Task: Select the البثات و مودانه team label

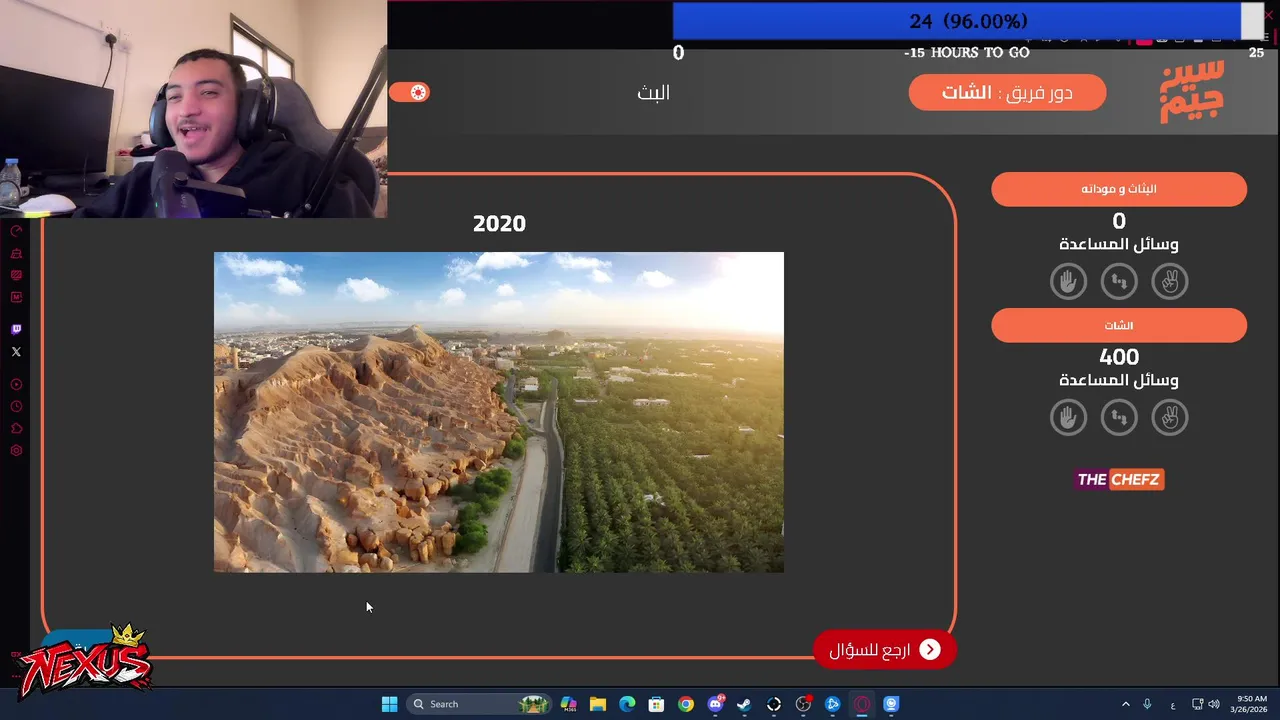Action: pos(1119,189)
